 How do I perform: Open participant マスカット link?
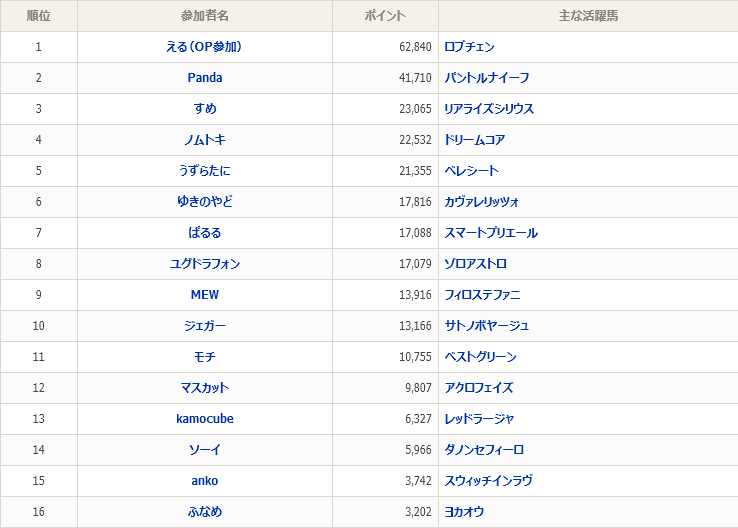(205, 388)
